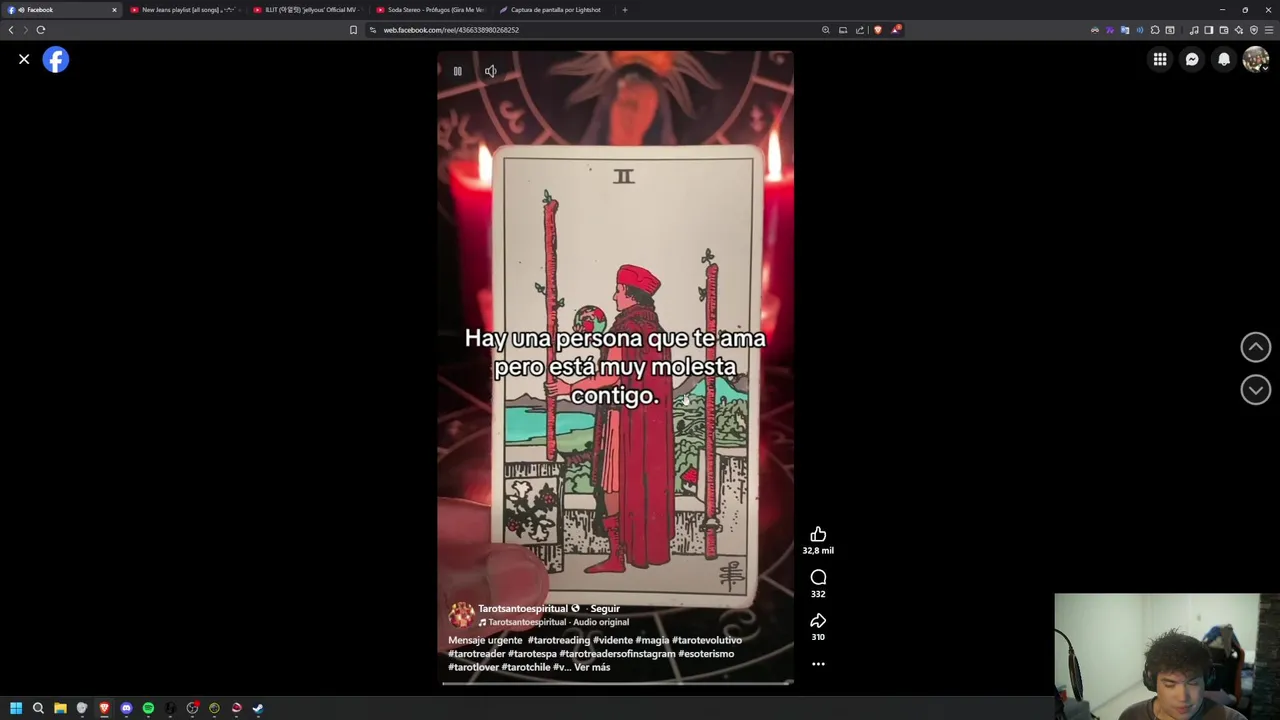Like the reel with thumbs-up icon

click(818, 534)
